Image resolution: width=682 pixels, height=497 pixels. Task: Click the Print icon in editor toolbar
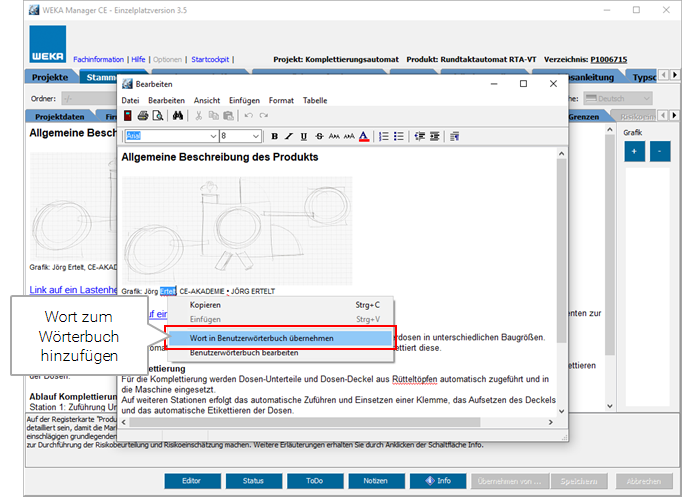point(143,116)
